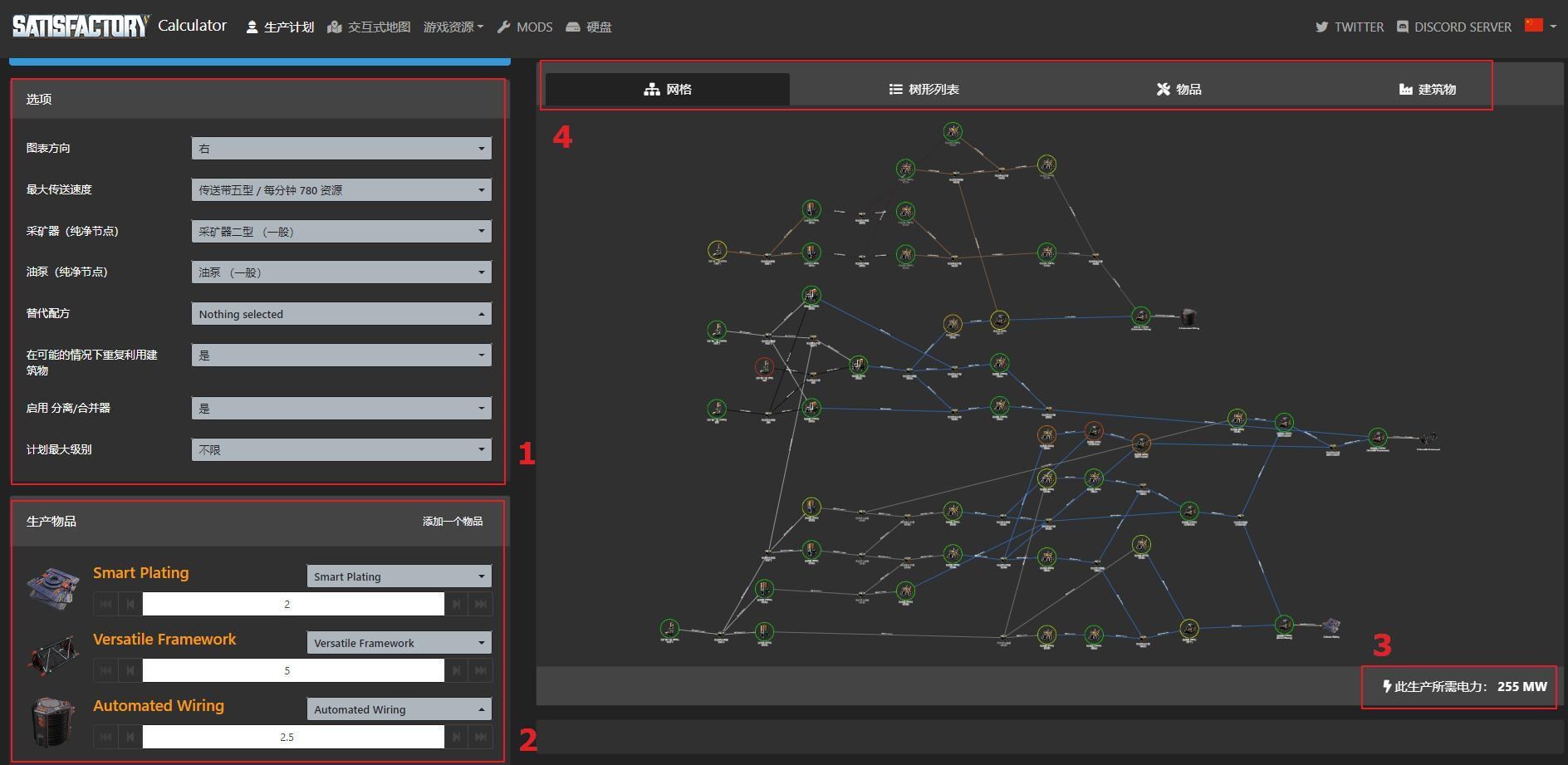Image resolution: width=1568 pixels, height=765 pixels.
Task: Open the 替代配方 alternate recipes dropdown
Action: point(341,314)
